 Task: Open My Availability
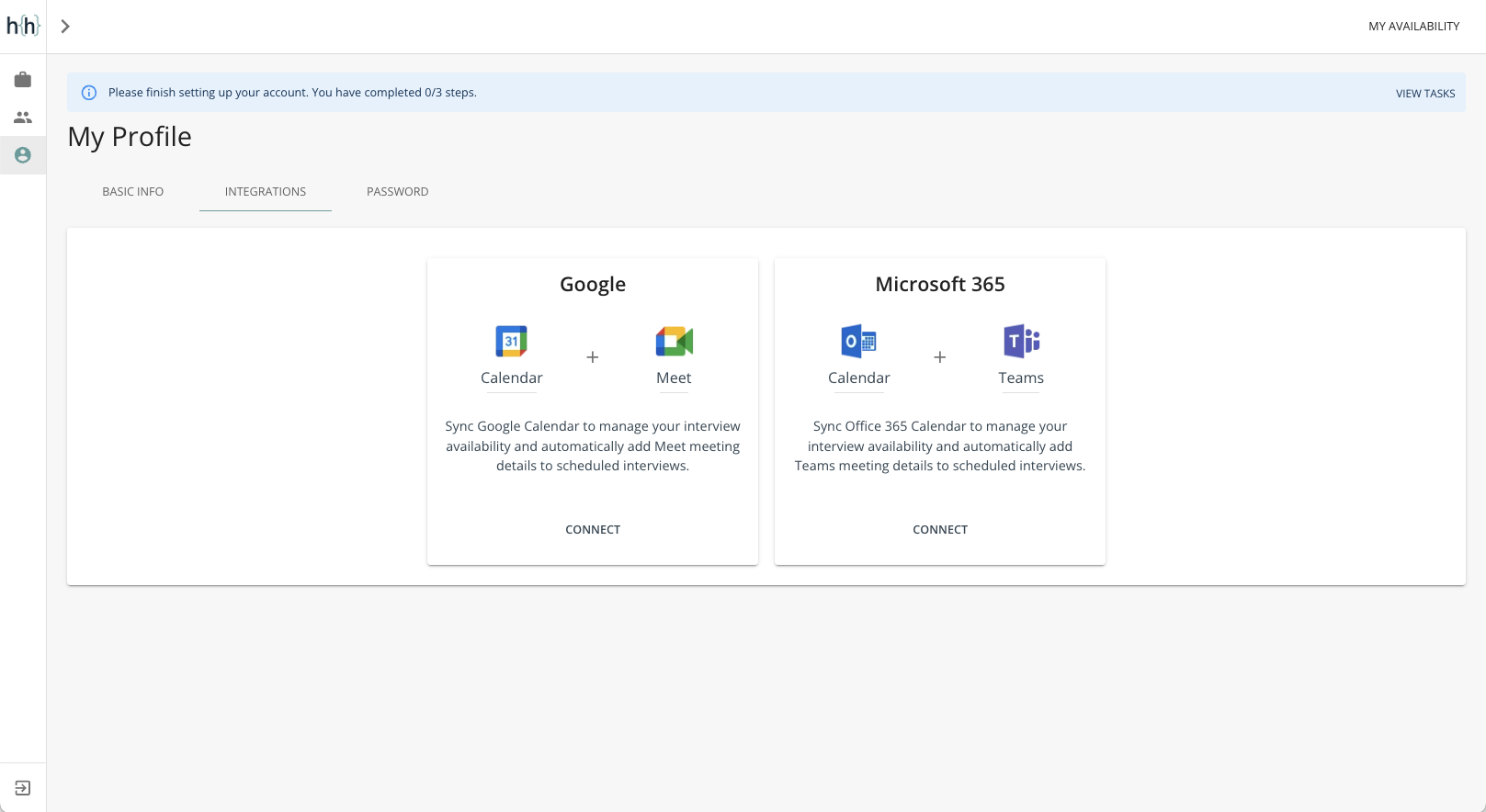[1413, 27]
